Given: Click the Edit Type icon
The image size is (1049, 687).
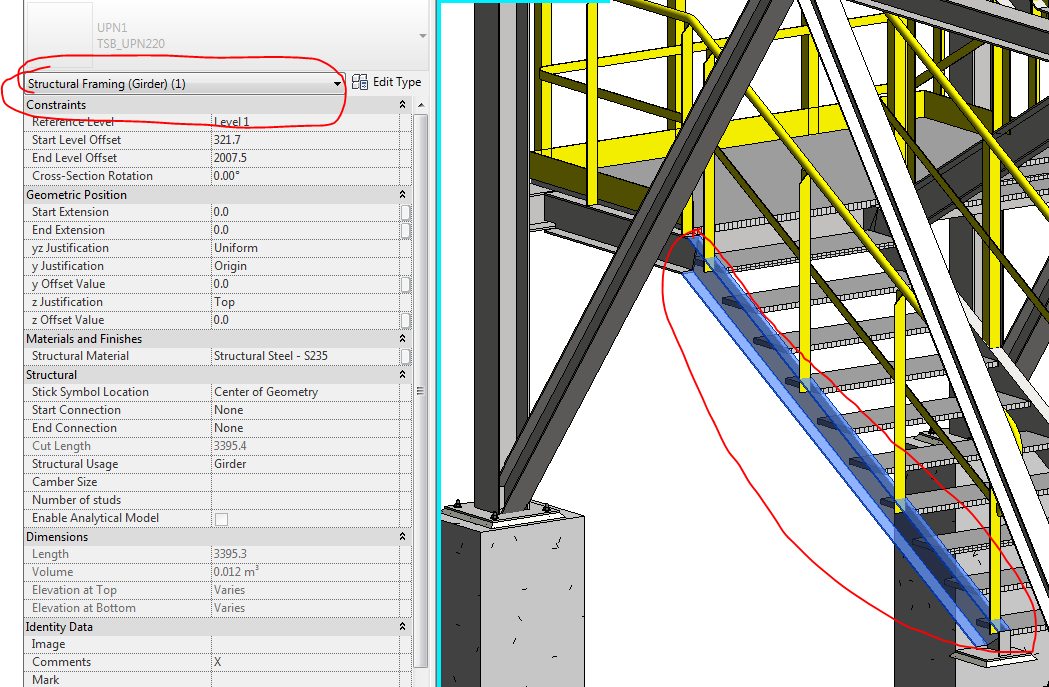Looking at the screenshot, I should [x=359, y=82].
